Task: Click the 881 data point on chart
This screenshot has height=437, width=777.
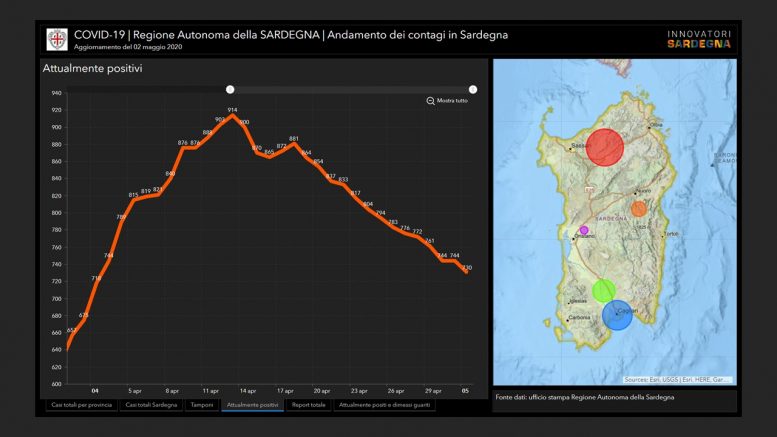Action: [x=294, y=145]
